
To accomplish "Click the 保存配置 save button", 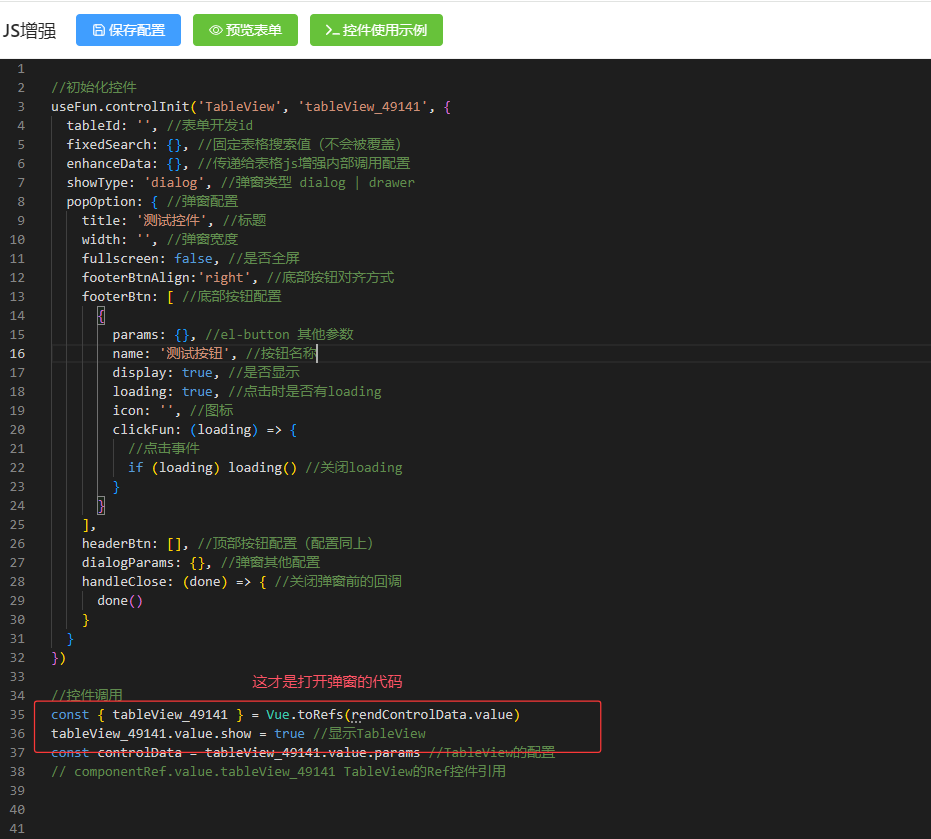I will [128, 30].
